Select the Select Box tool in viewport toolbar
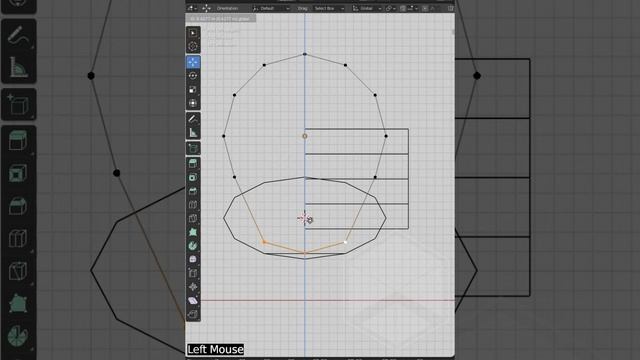640x360 pixels. click(x=193, y=33)
